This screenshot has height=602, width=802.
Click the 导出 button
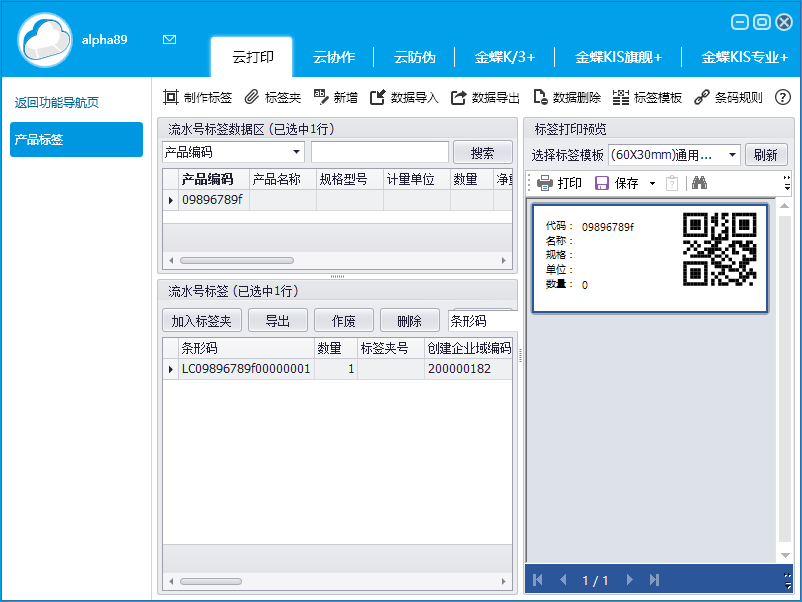click(277, 321)
